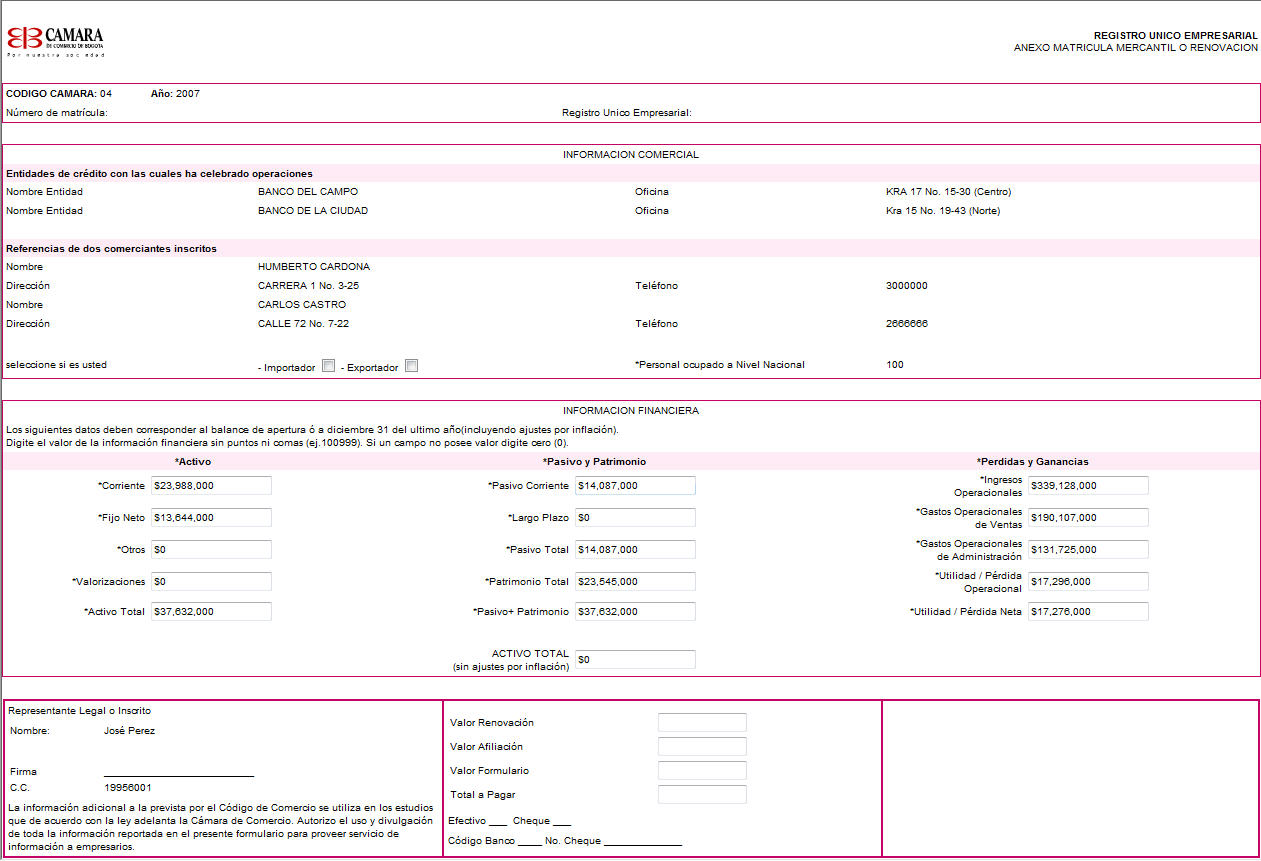Focus the Utilidad / Pérdida Operacional field
The image size is (1261, 861).
click(x=1088, y=581)
